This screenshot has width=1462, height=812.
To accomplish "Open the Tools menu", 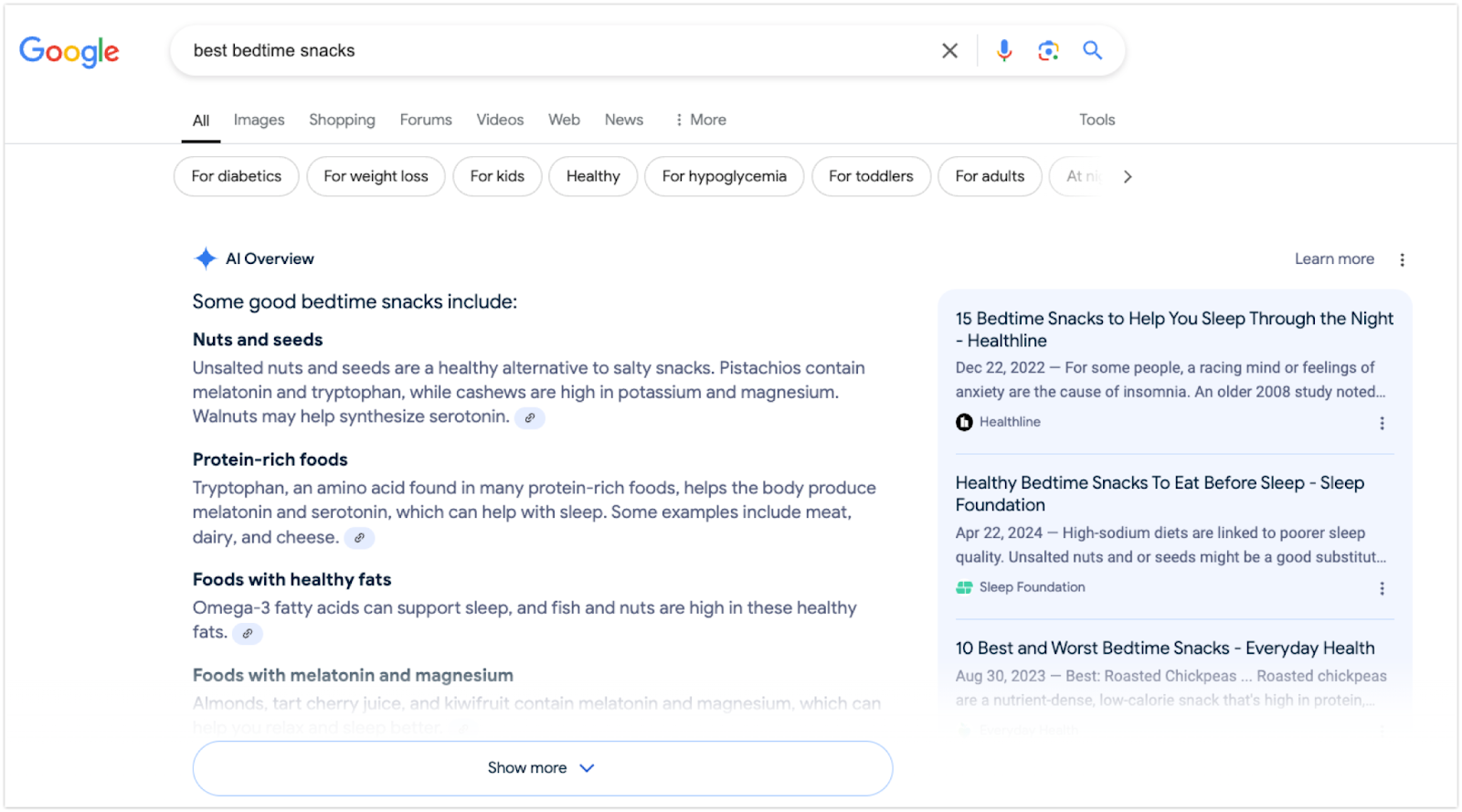I will (x=1096, y=120).
